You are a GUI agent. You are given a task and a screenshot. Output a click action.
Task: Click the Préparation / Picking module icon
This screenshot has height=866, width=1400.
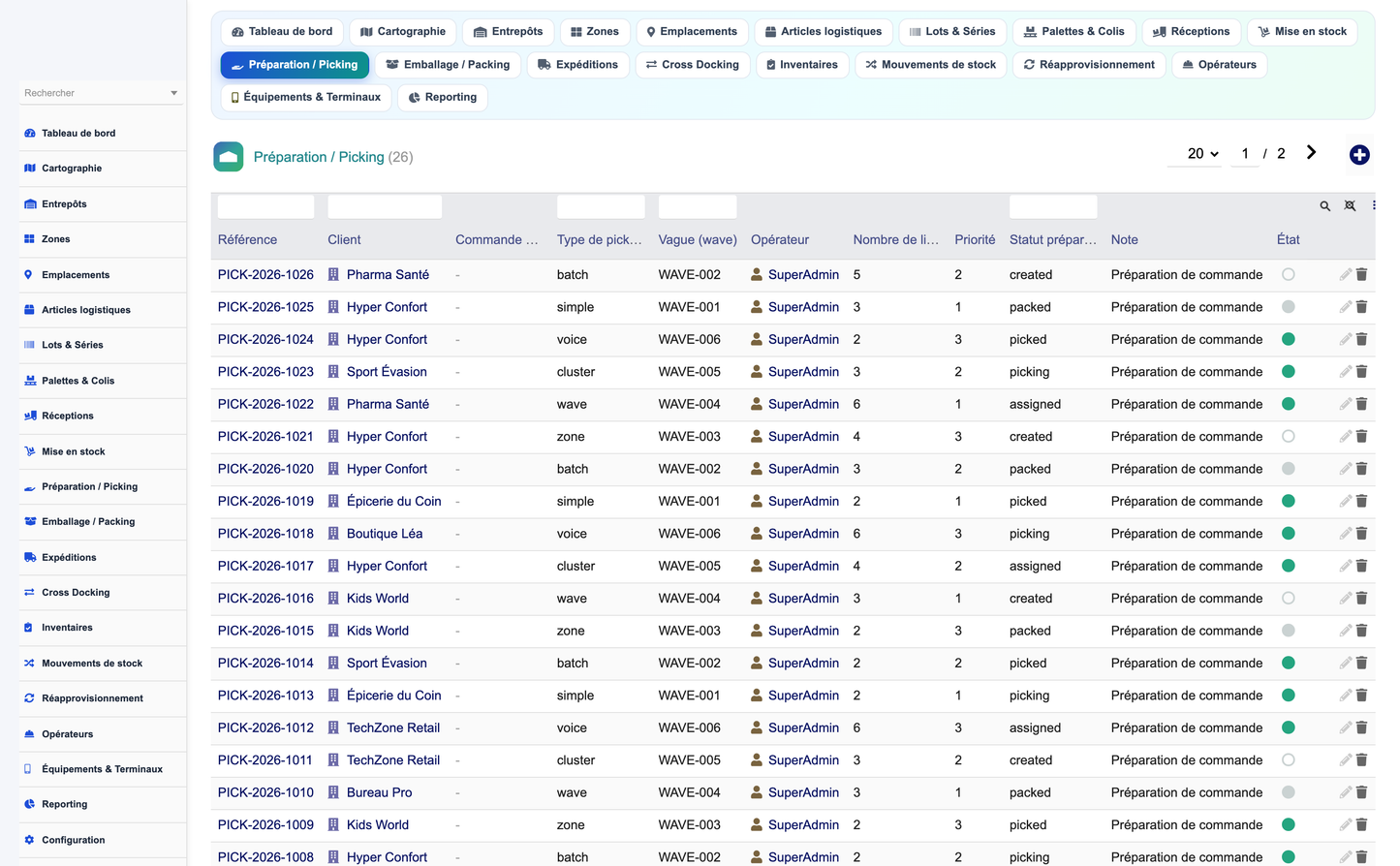(x=229, y=157)
